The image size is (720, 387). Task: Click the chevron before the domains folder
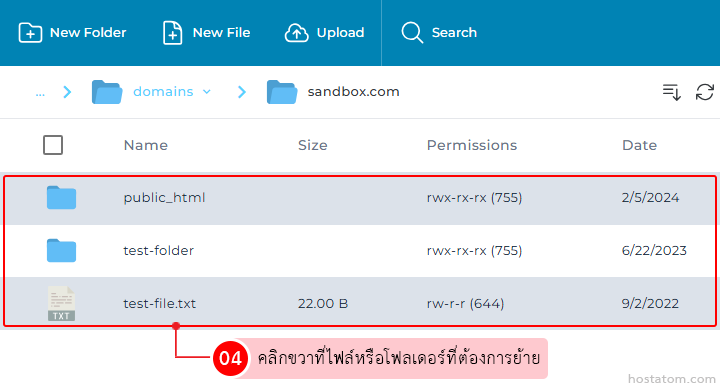click(67, 92)
